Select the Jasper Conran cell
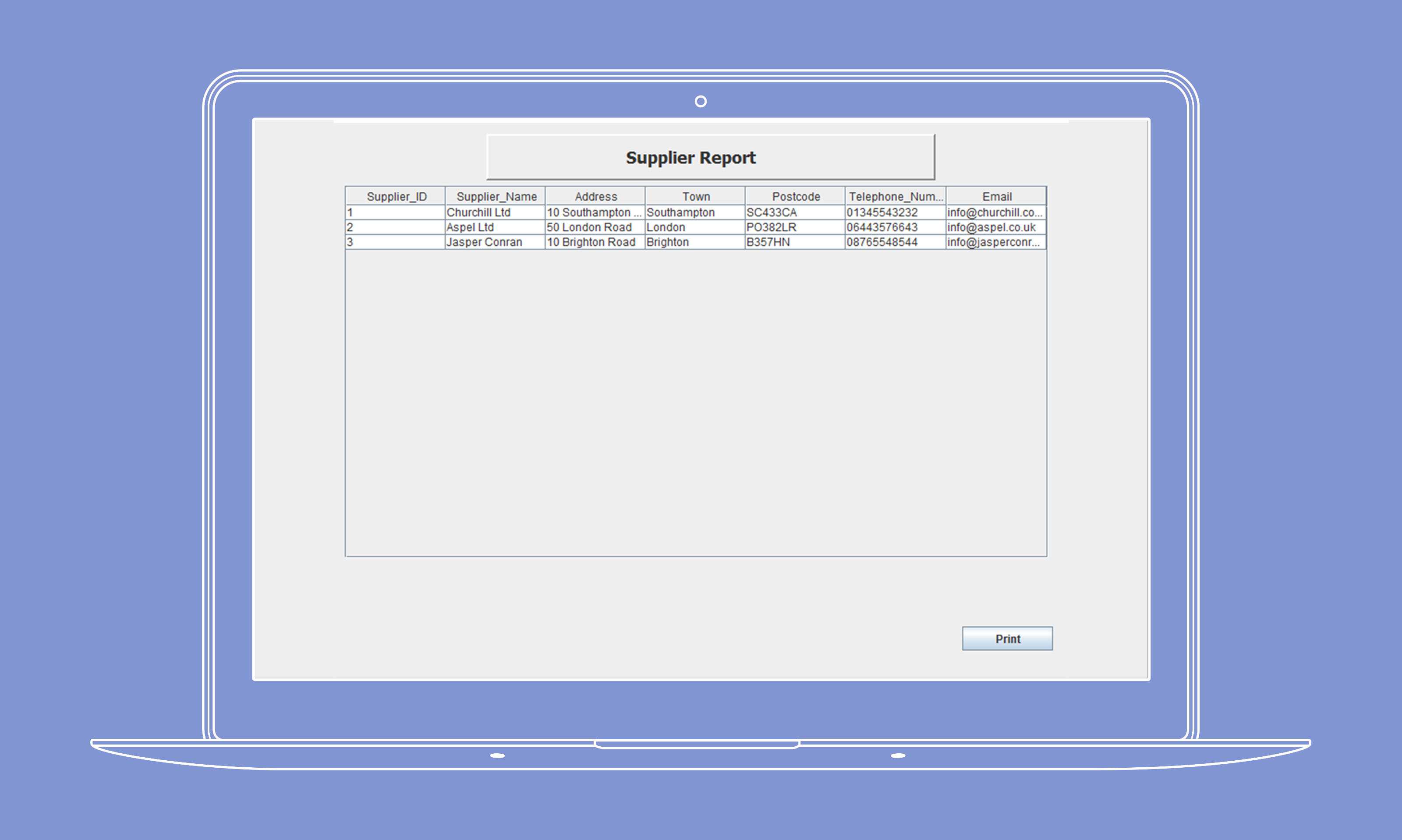The width and height of the screenshot is (1402, 840). pos(496,242)
